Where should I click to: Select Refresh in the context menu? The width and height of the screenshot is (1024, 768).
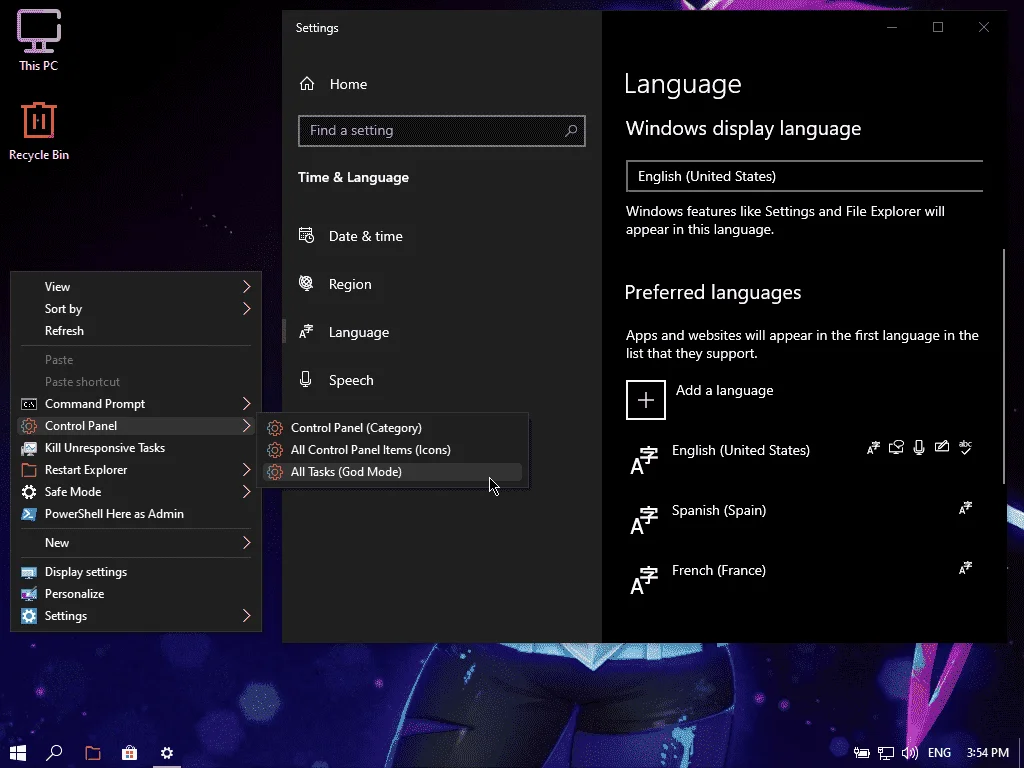tap(136, 330)
